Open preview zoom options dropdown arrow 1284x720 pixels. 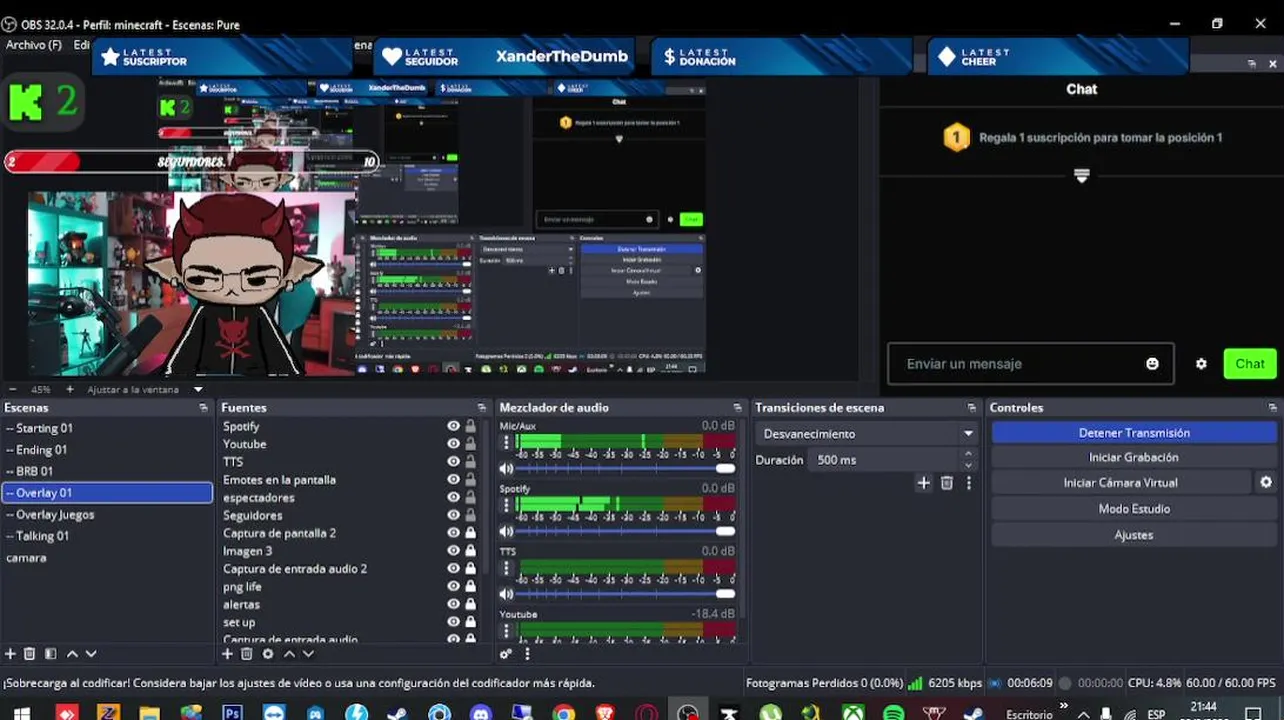[198, 390]
